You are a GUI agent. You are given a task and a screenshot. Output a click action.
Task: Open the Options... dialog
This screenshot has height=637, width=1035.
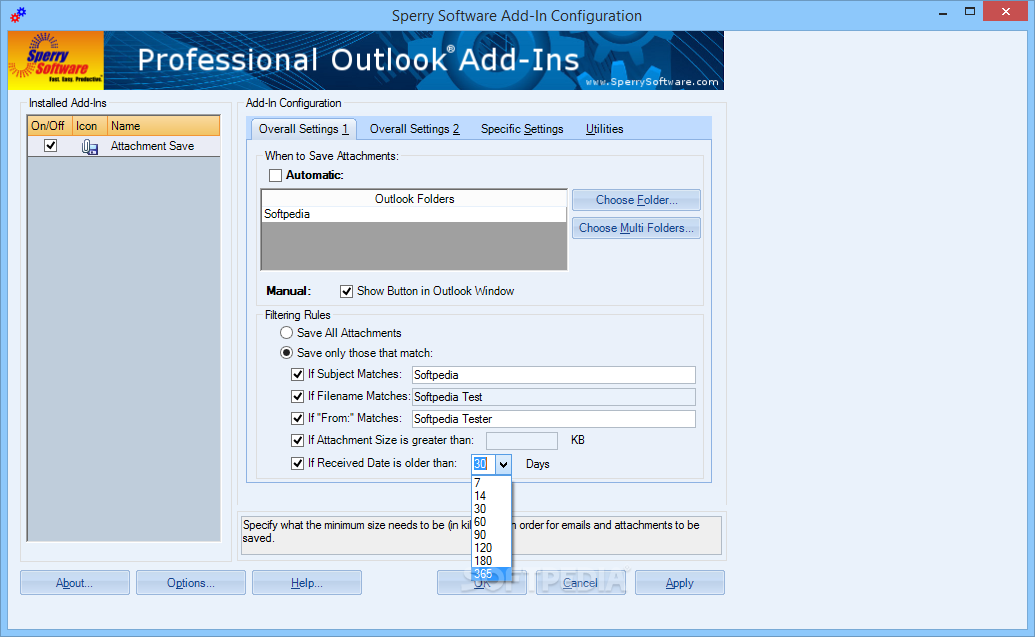pos(191,583)
